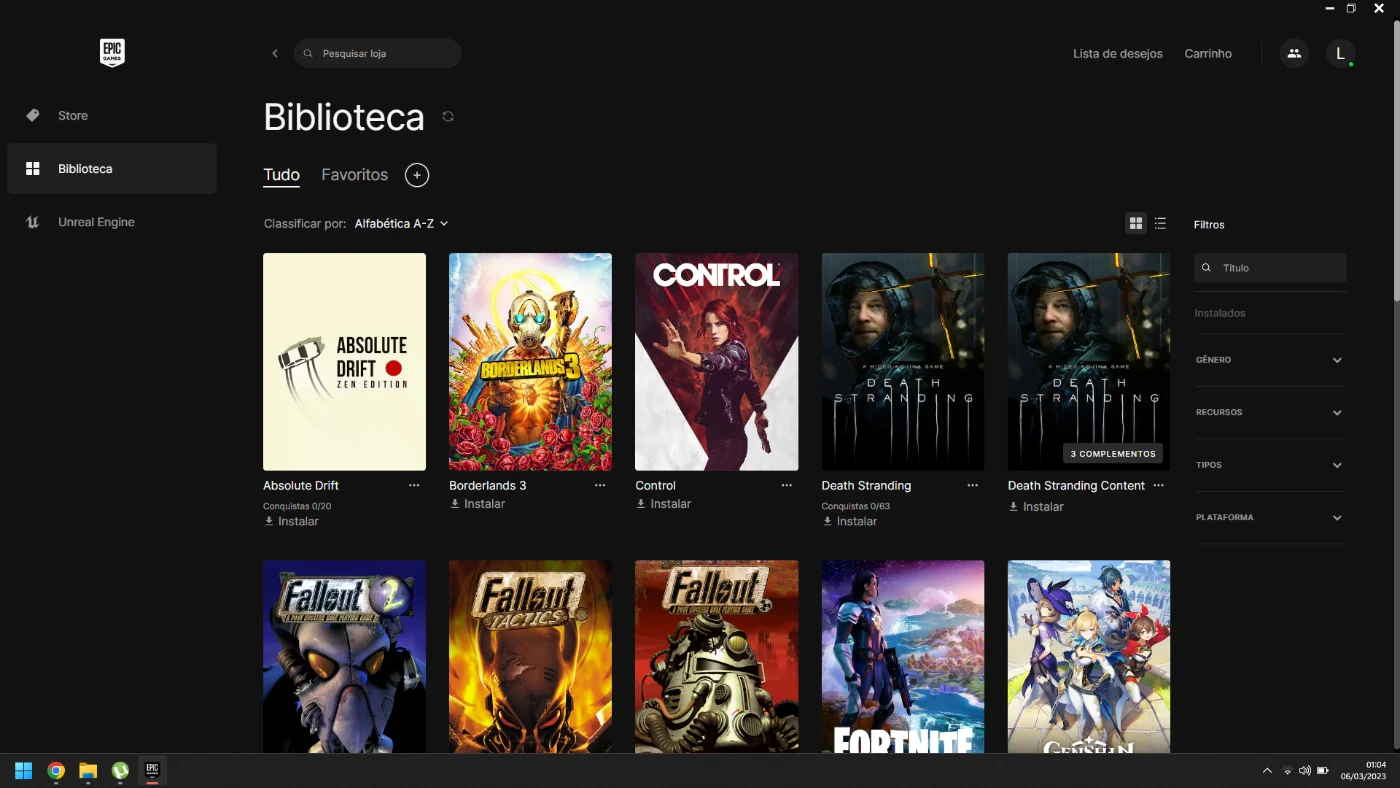Click download icon under Borderlands 3
Screen dimensions: 1400x788
point(455,504)
